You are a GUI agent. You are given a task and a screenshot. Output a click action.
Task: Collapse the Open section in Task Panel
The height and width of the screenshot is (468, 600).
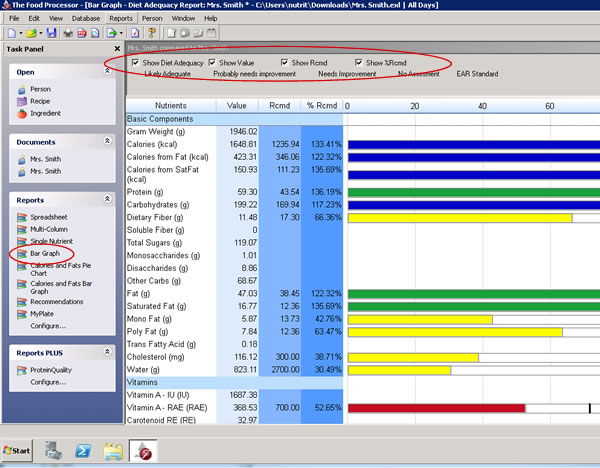coord(108,71)
